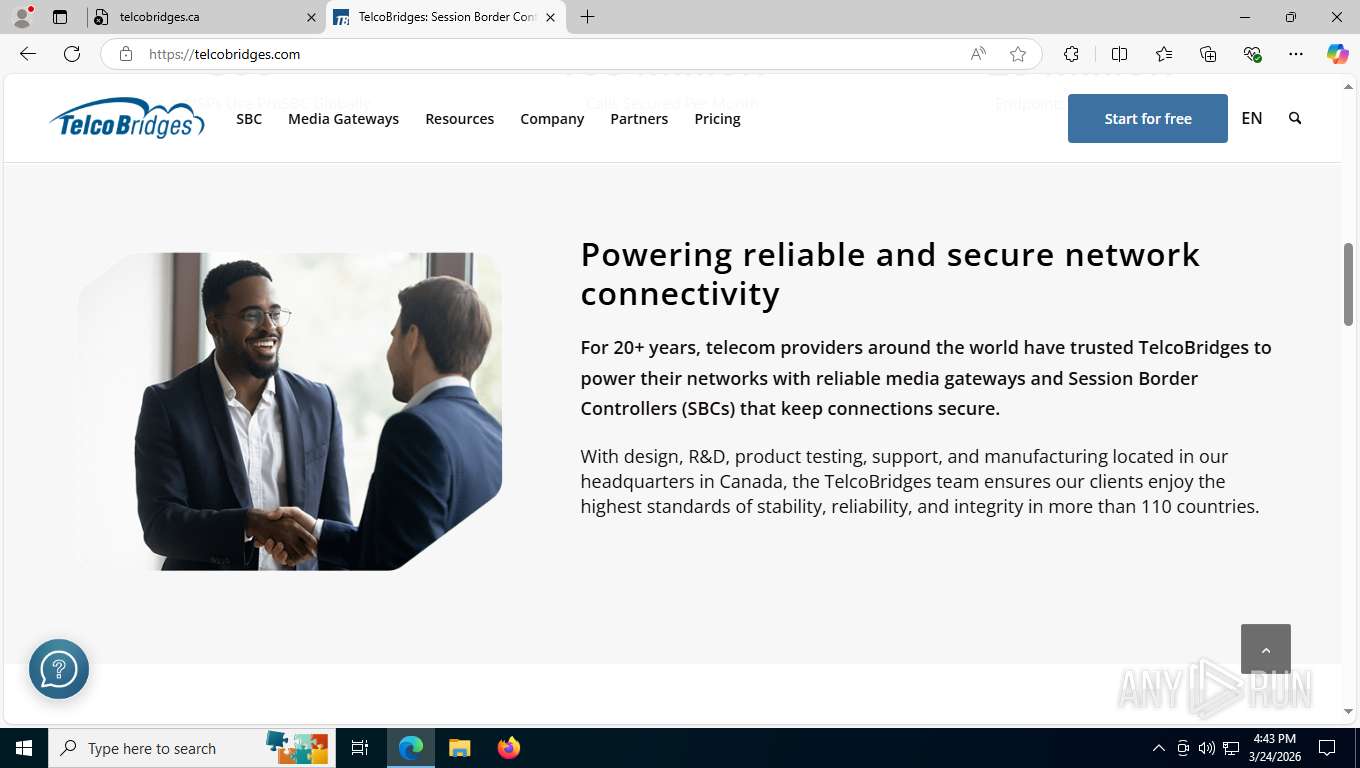Image resolution: width=1360 pixels, height=768 pixels.
Task: Close the telcobridges.ca tab
Action: tap(310, 17)
